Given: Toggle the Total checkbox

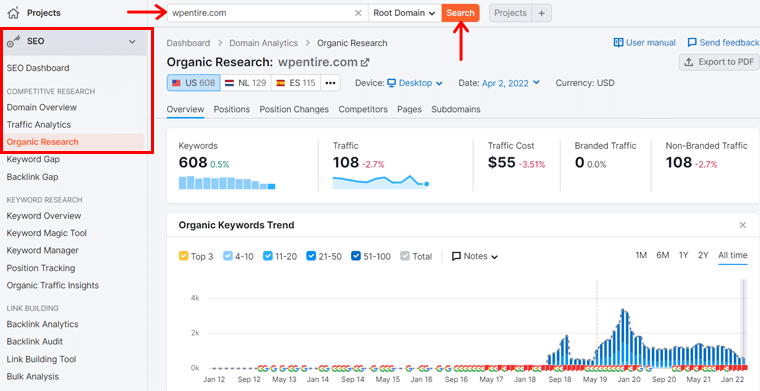Looking at the screenshot, I should pyautogui.click(x=405, y=256).
